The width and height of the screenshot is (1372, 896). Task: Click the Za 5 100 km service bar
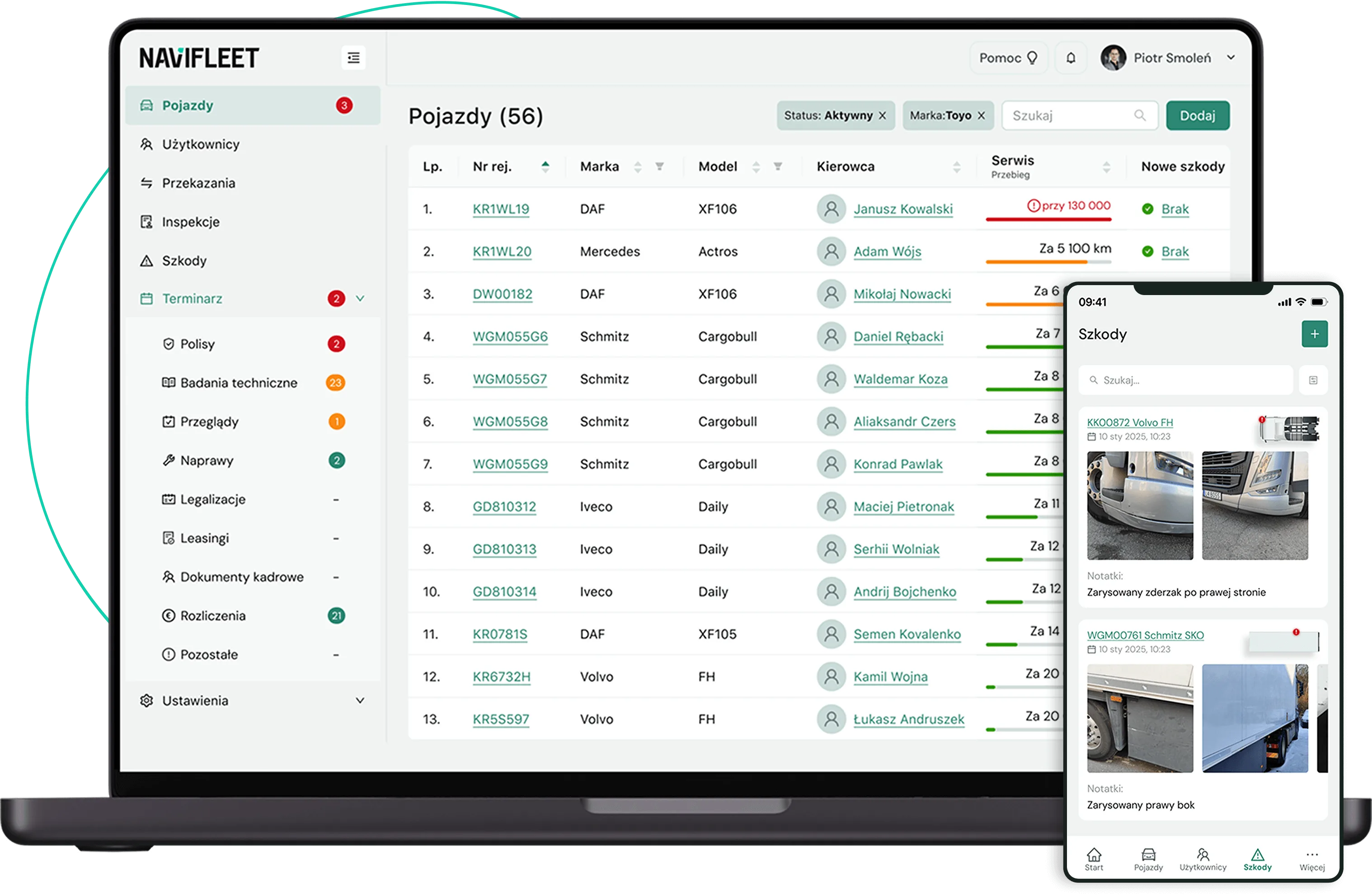(1048, 262)
